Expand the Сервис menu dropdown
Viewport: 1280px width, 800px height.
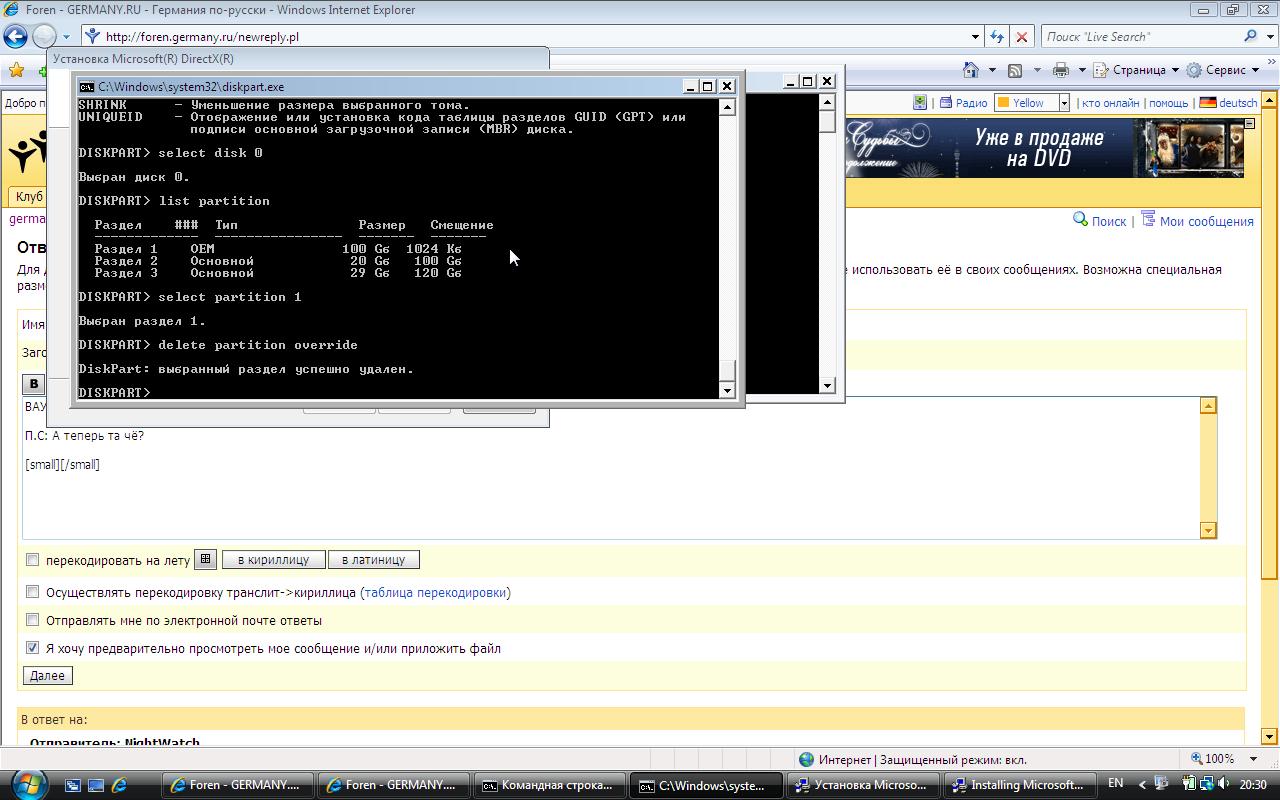point(1255,70)
